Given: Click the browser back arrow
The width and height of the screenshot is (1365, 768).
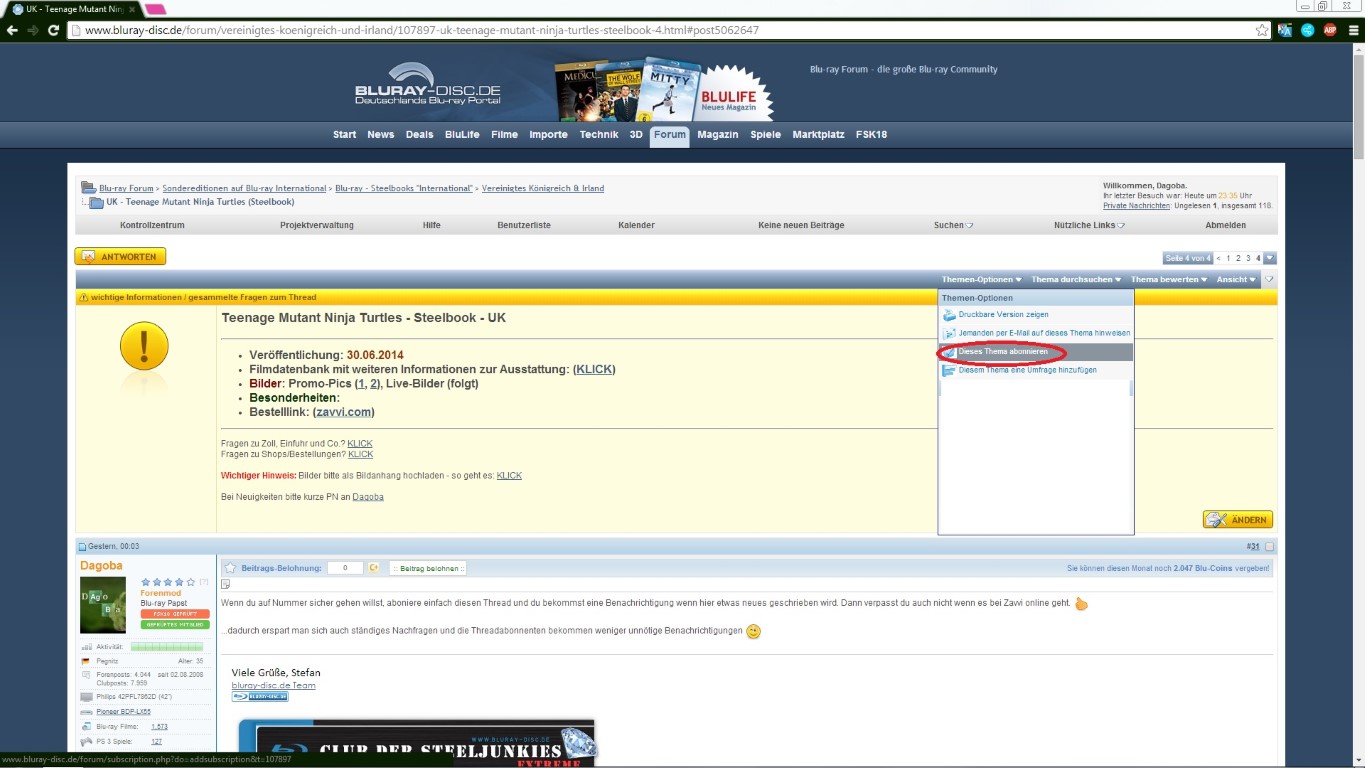Looking at the screenshot, I should point(12,30).
